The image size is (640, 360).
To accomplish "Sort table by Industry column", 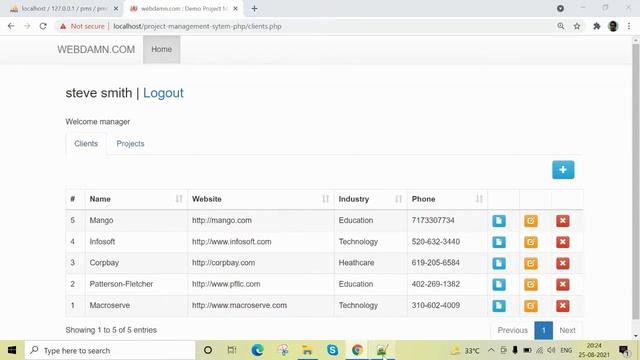I will click(x=370, y=199).
